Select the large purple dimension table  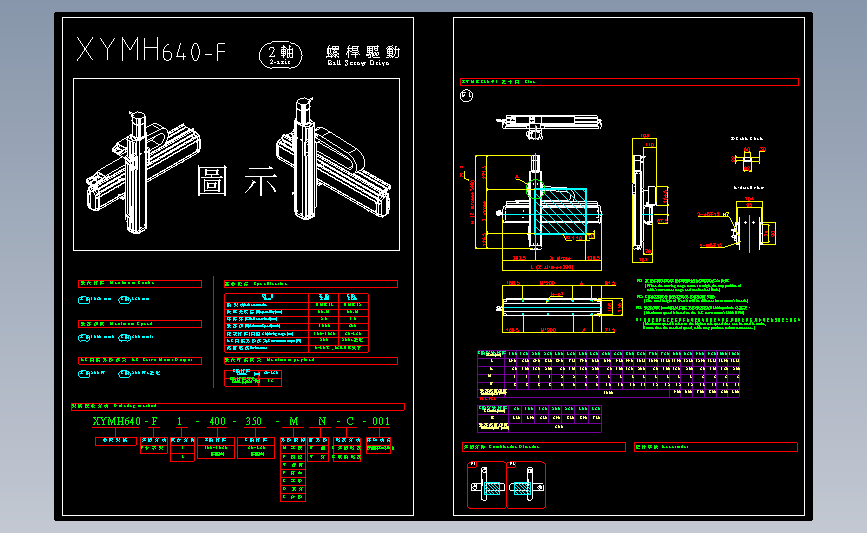click(x=608, y=374)
